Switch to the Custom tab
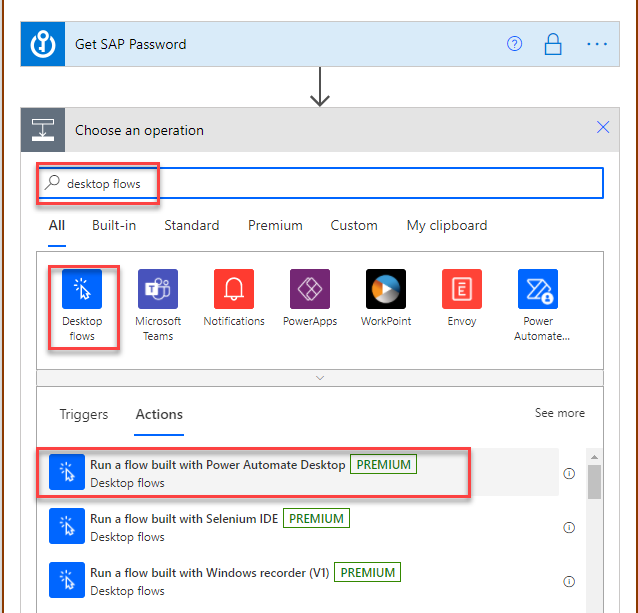This screenshot has height=613, width=638. (x=354, y=225)
